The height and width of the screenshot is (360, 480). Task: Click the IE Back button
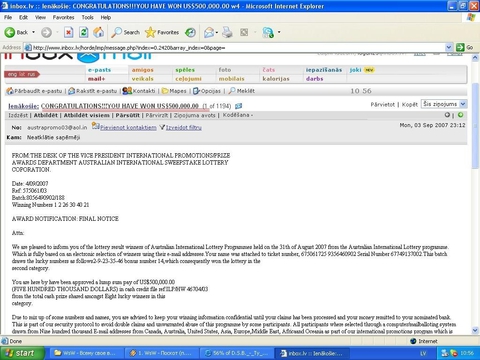click(x=16, y=32)
